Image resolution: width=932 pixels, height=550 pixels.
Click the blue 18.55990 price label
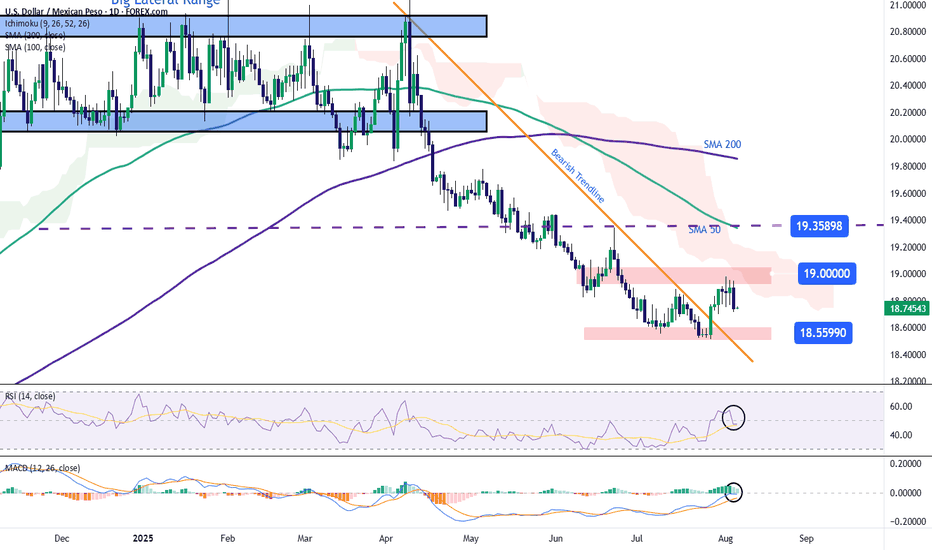(x=823, y=333)
